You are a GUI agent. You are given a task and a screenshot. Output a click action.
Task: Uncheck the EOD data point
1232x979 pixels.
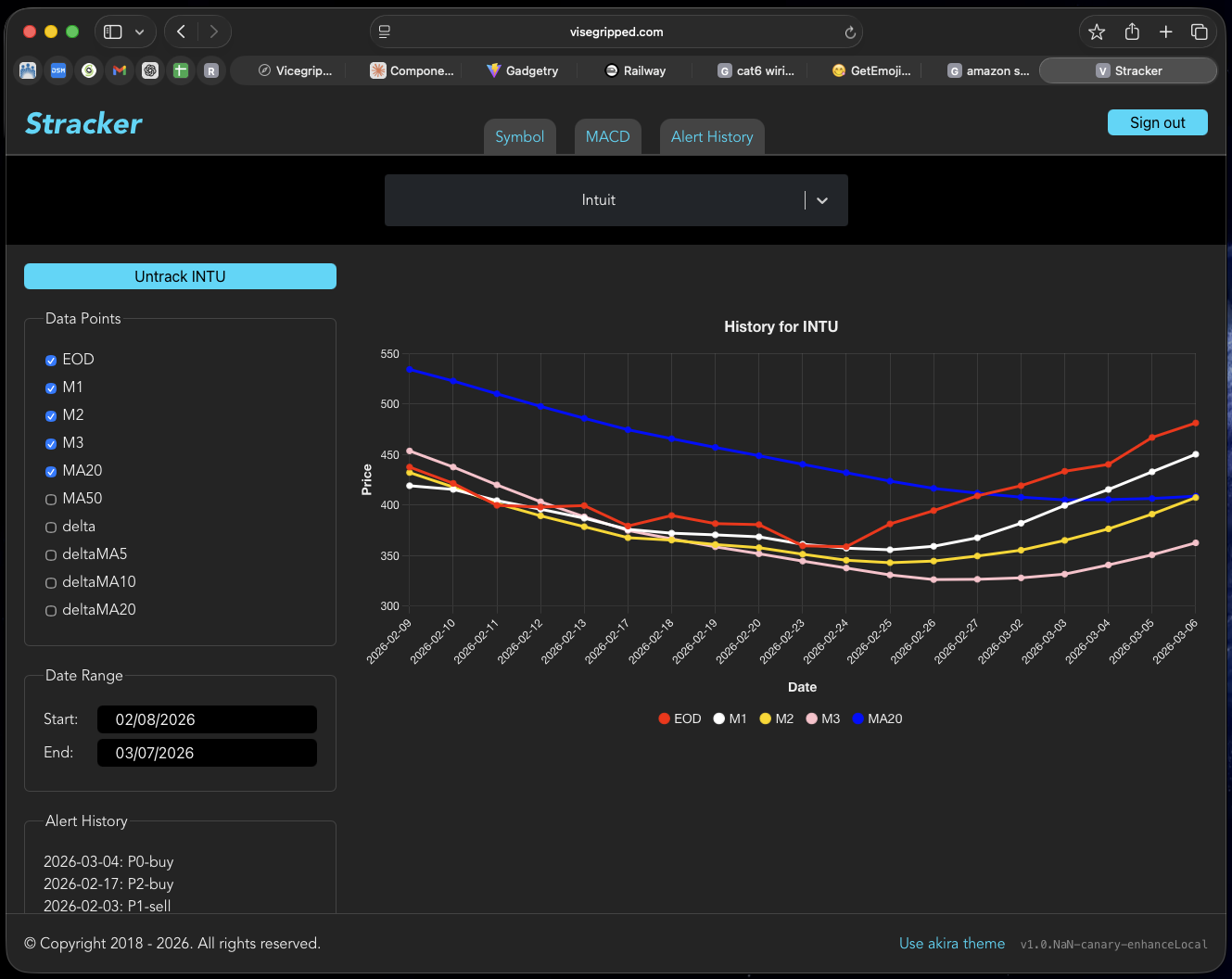[51, 360]
